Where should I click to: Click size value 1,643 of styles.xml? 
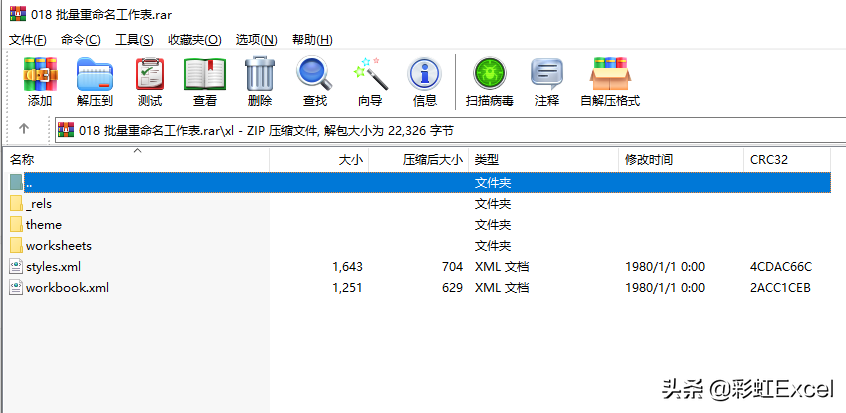tap(347, 267)
